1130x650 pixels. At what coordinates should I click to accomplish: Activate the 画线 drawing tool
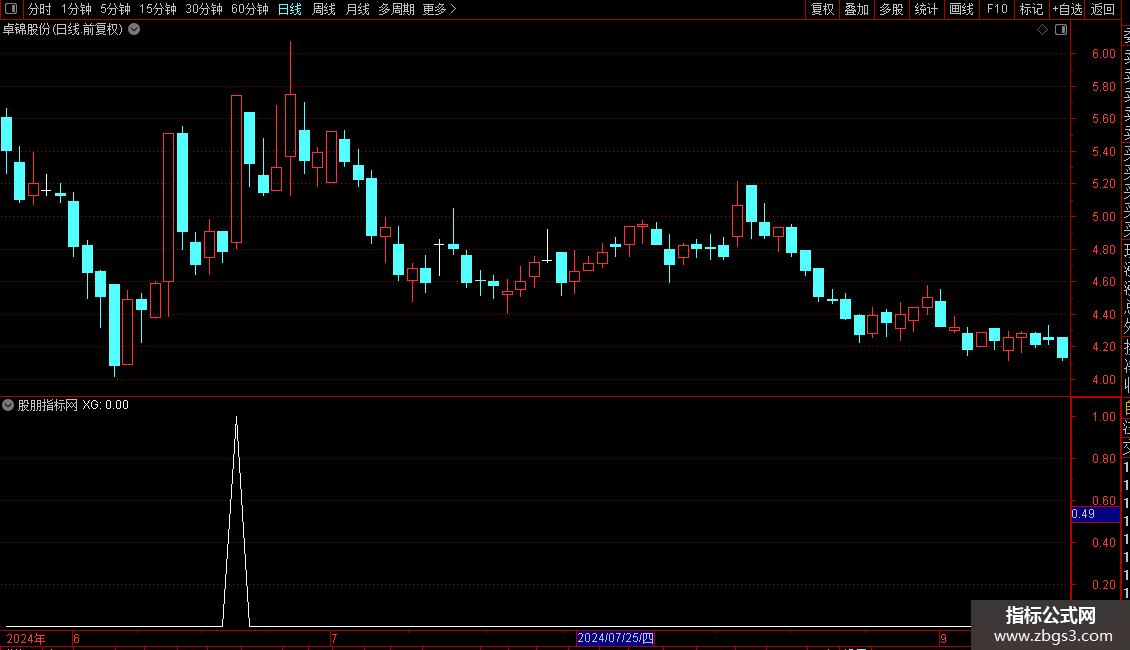(x=961, y=9)
